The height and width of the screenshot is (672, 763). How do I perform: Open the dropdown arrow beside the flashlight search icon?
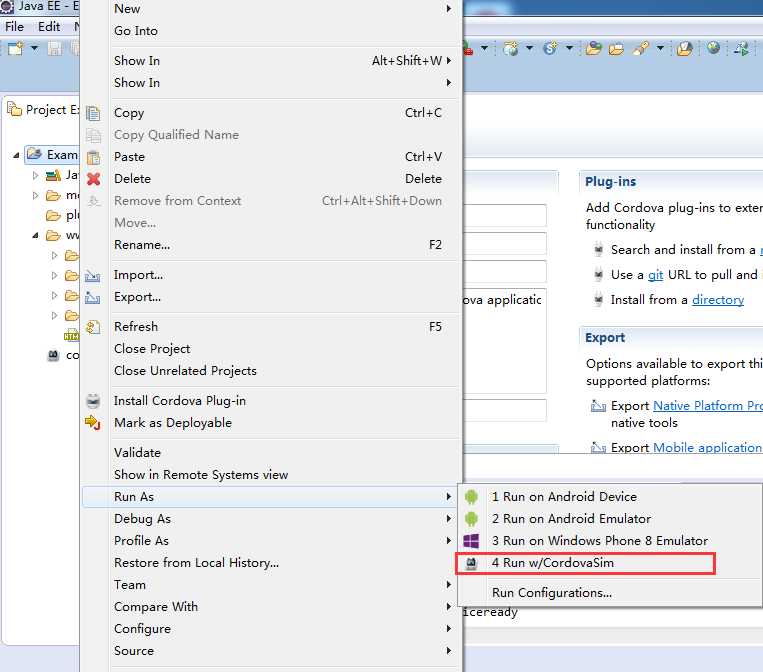click(x=660, y=48)
